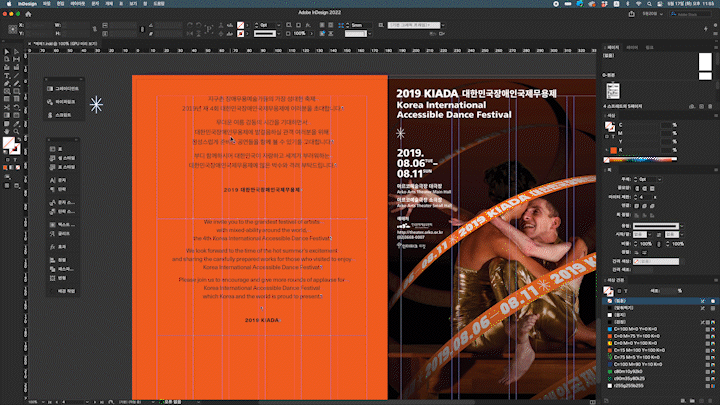
Task: Open the 그라데이션 collapsed panel
Action: 64,89
